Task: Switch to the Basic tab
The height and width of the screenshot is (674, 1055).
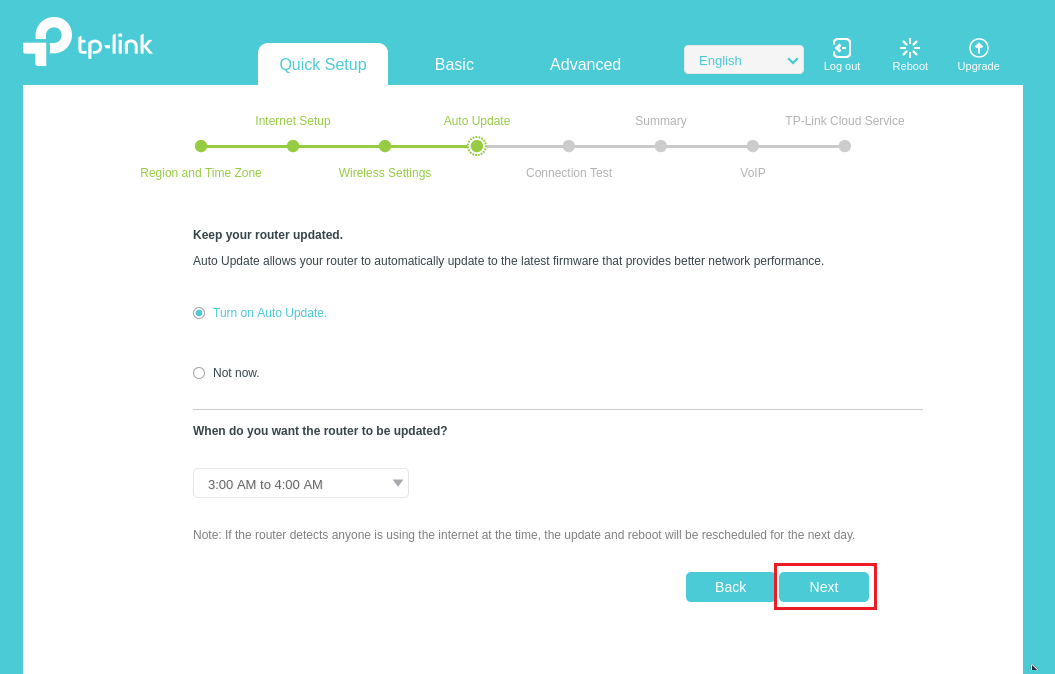Action: click(454, 65)
